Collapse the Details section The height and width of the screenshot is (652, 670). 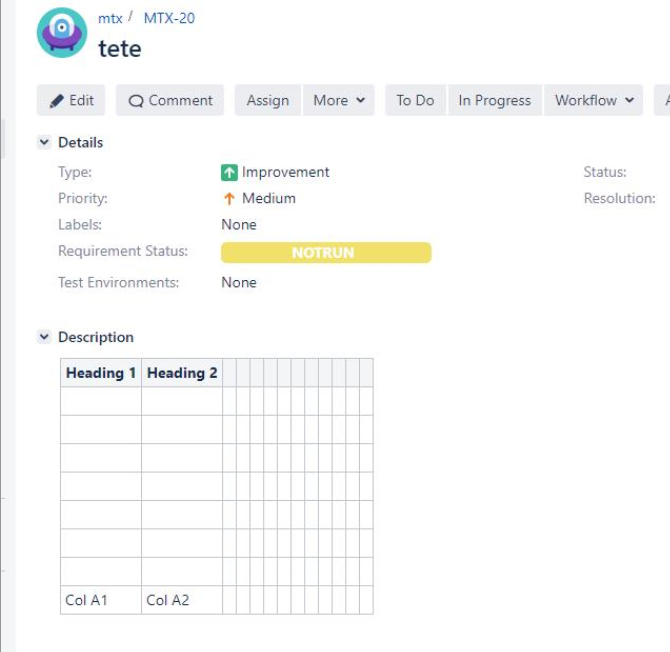point(44,142)
